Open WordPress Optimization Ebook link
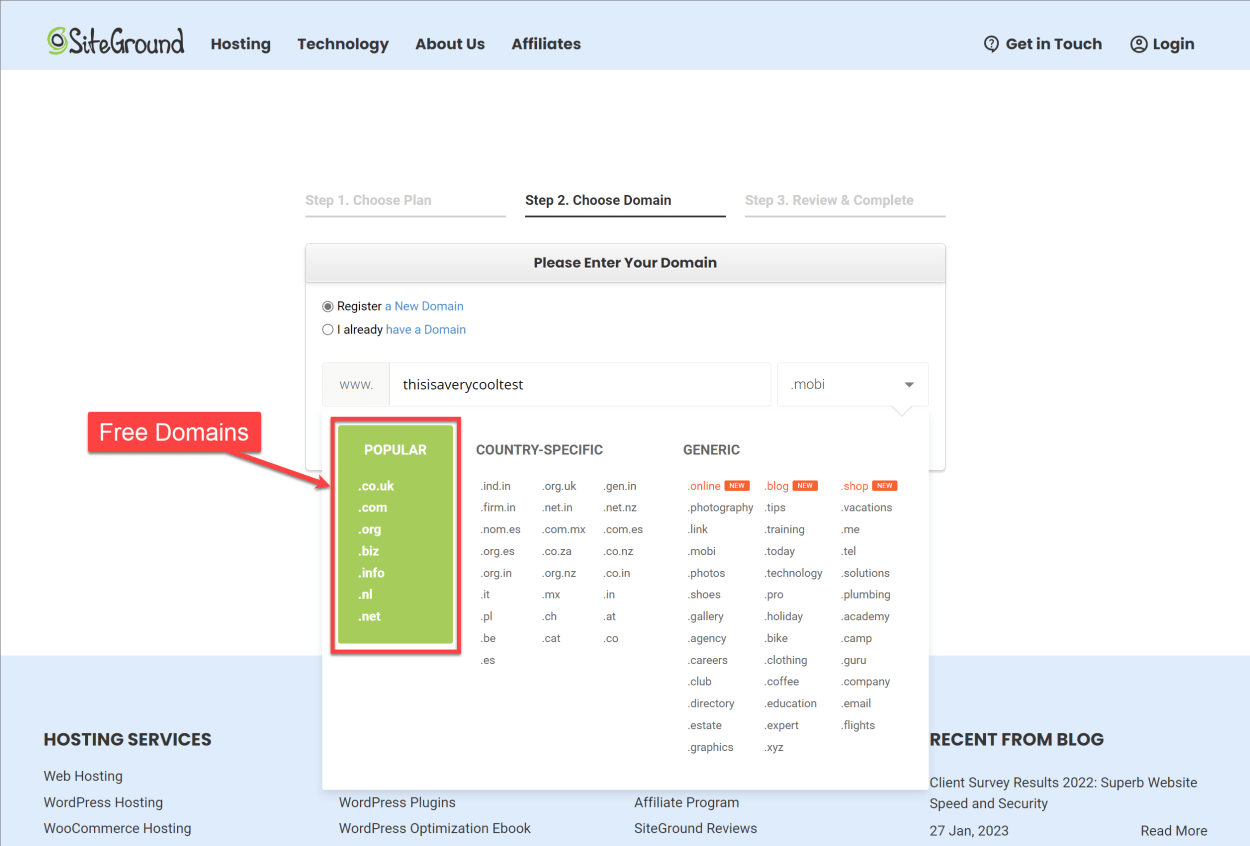 [435, 828]
